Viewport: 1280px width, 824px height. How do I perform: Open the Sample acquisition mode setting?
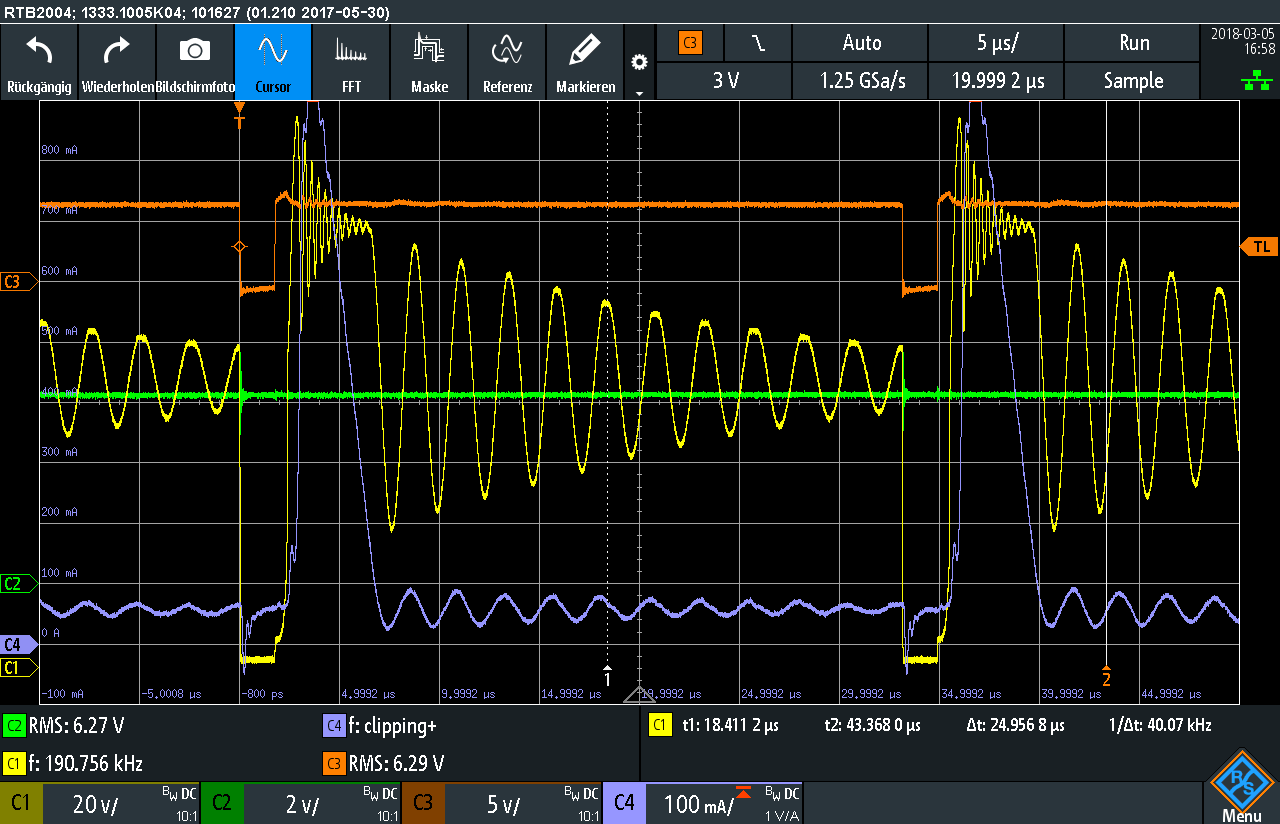(1133, 81)
